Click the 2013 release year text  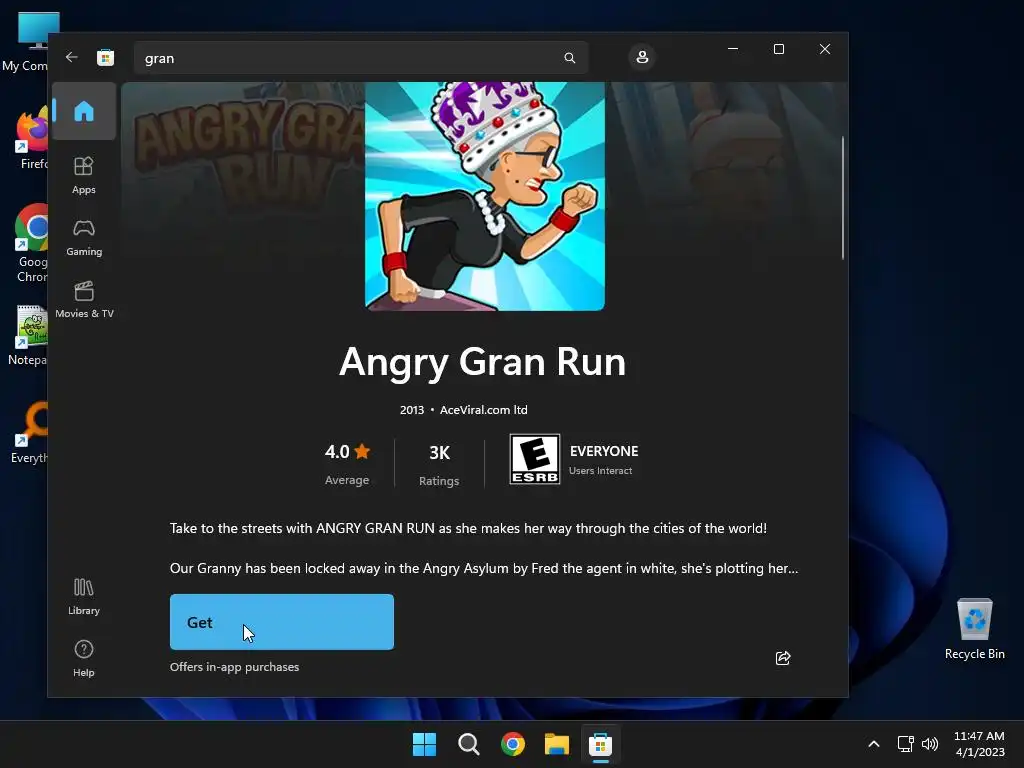[x=411, y=410]
